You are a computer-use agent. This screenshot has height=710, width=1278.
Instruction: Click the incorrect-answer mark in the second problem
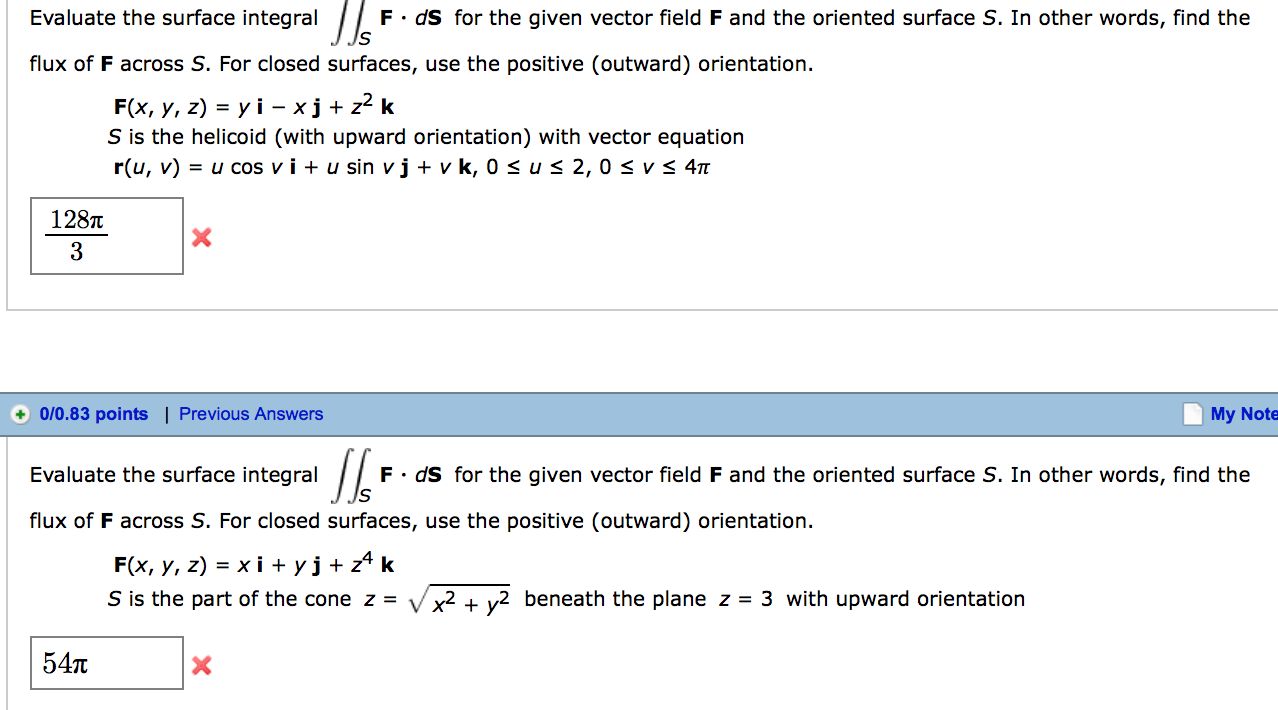(201, 664)
